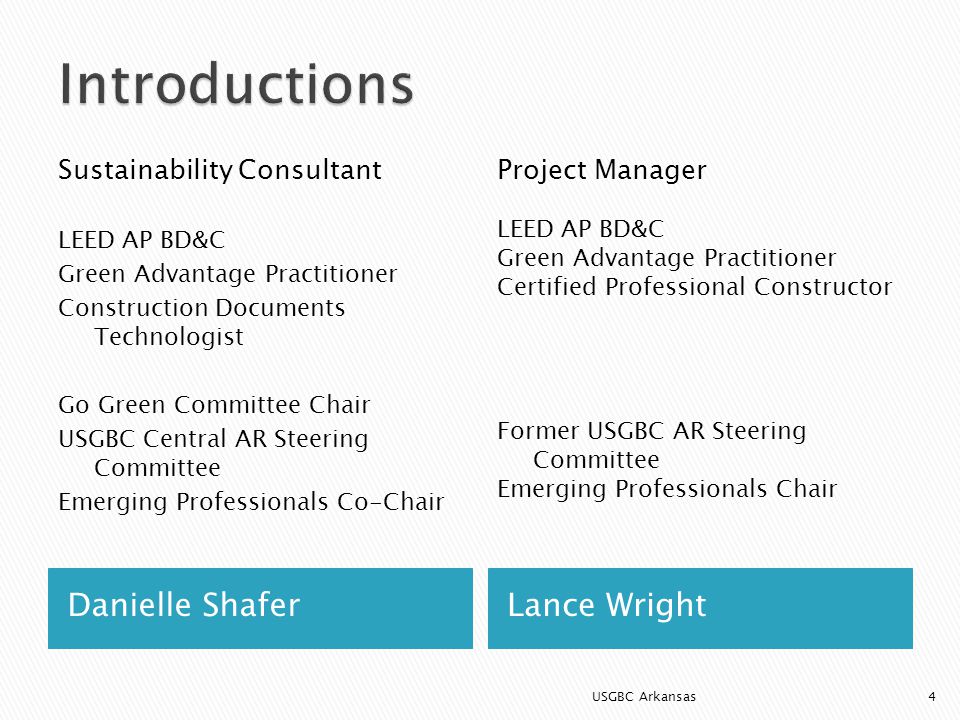Click the USGBC Arkansas footer text

pyautogui.click(x=644, y=697)
